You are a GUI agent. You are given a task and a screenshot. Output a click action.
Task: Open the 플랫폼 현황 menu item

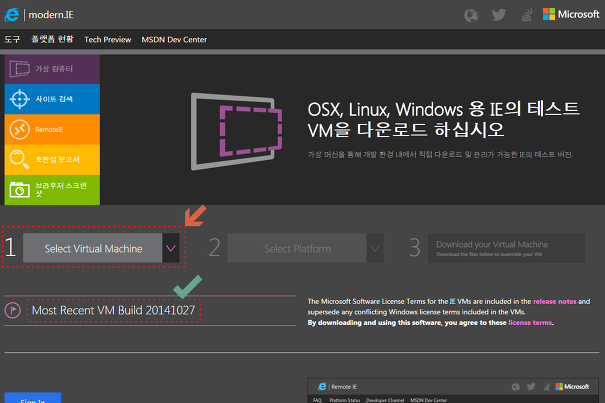pyautogui.click(x=52, y=39)
